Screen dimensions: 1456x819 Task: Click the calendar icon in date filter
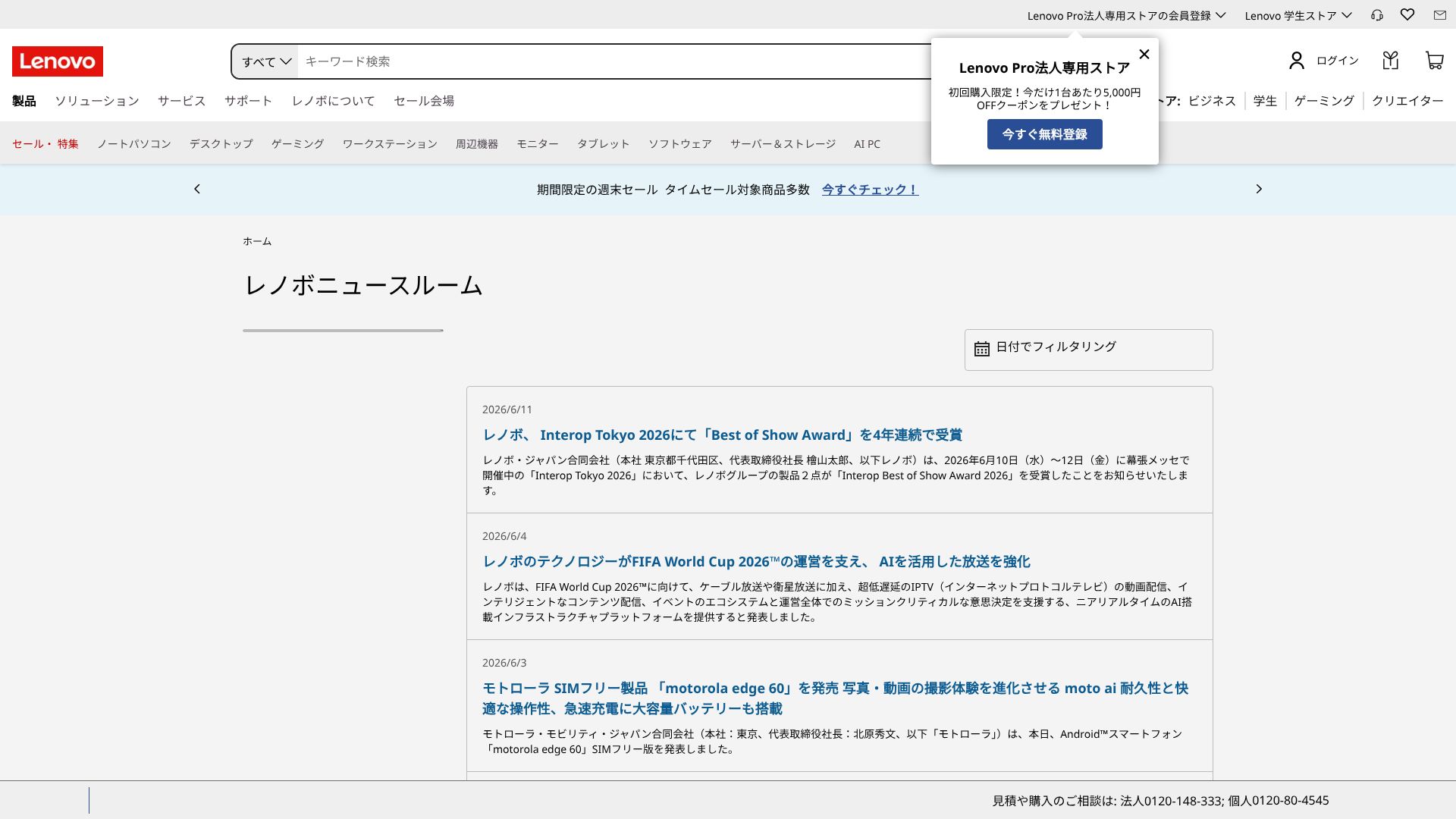click(982, 349)
